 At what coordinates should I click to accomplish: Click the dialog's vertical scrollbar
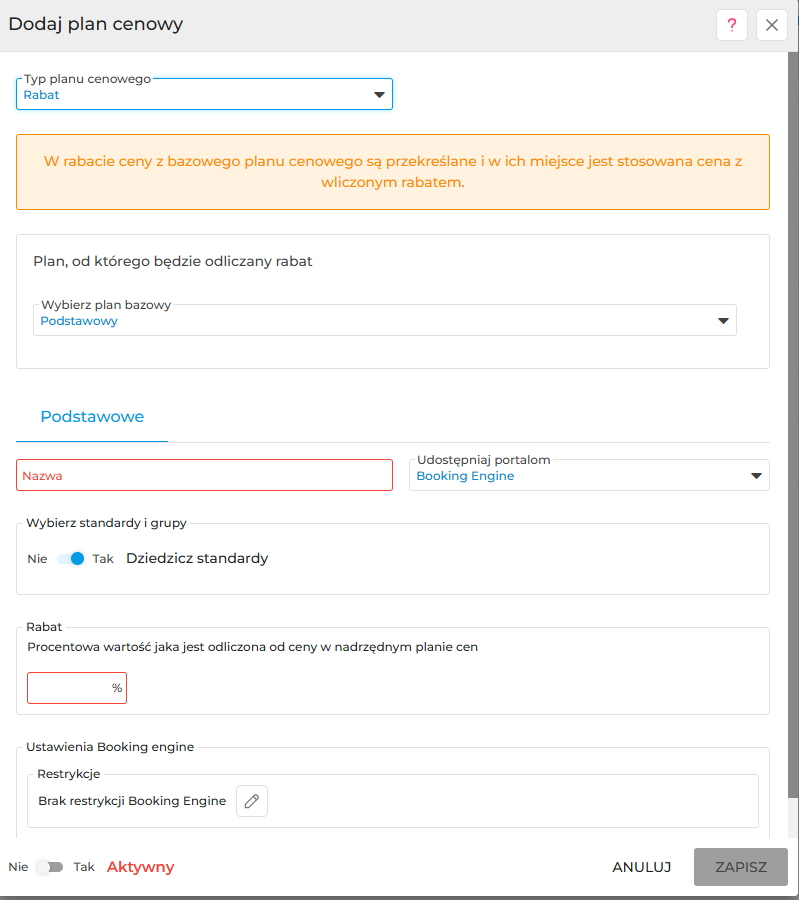point(793,425)
